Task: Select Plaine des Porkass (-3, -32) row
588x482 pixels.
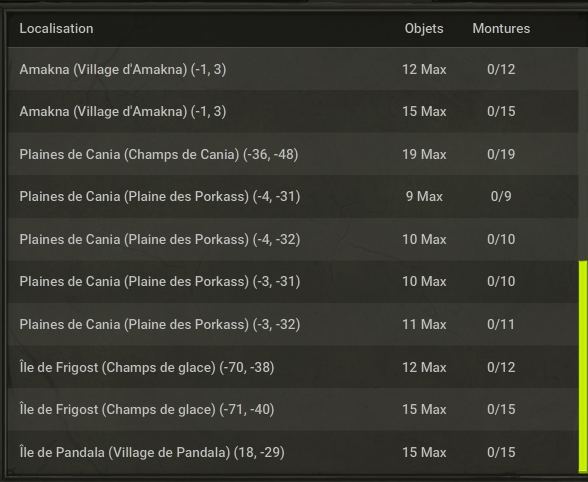Action: click(292, 324)
